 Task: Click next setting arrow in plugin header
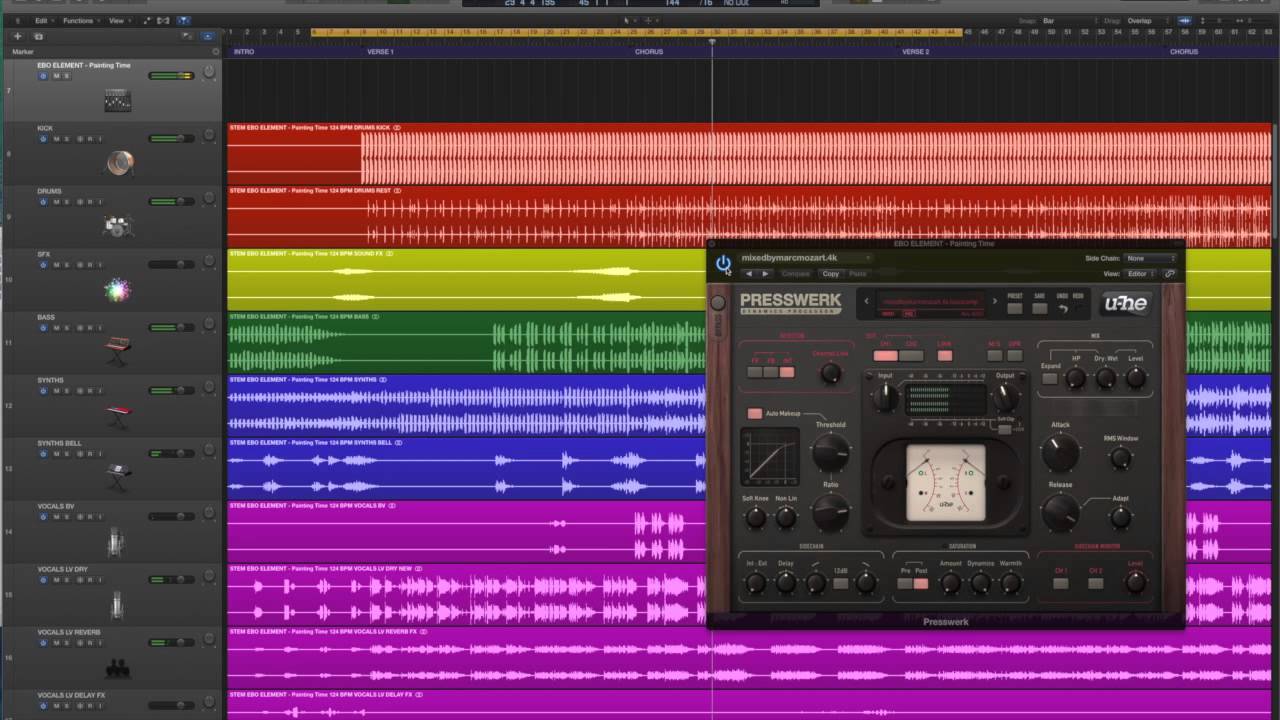765,274
